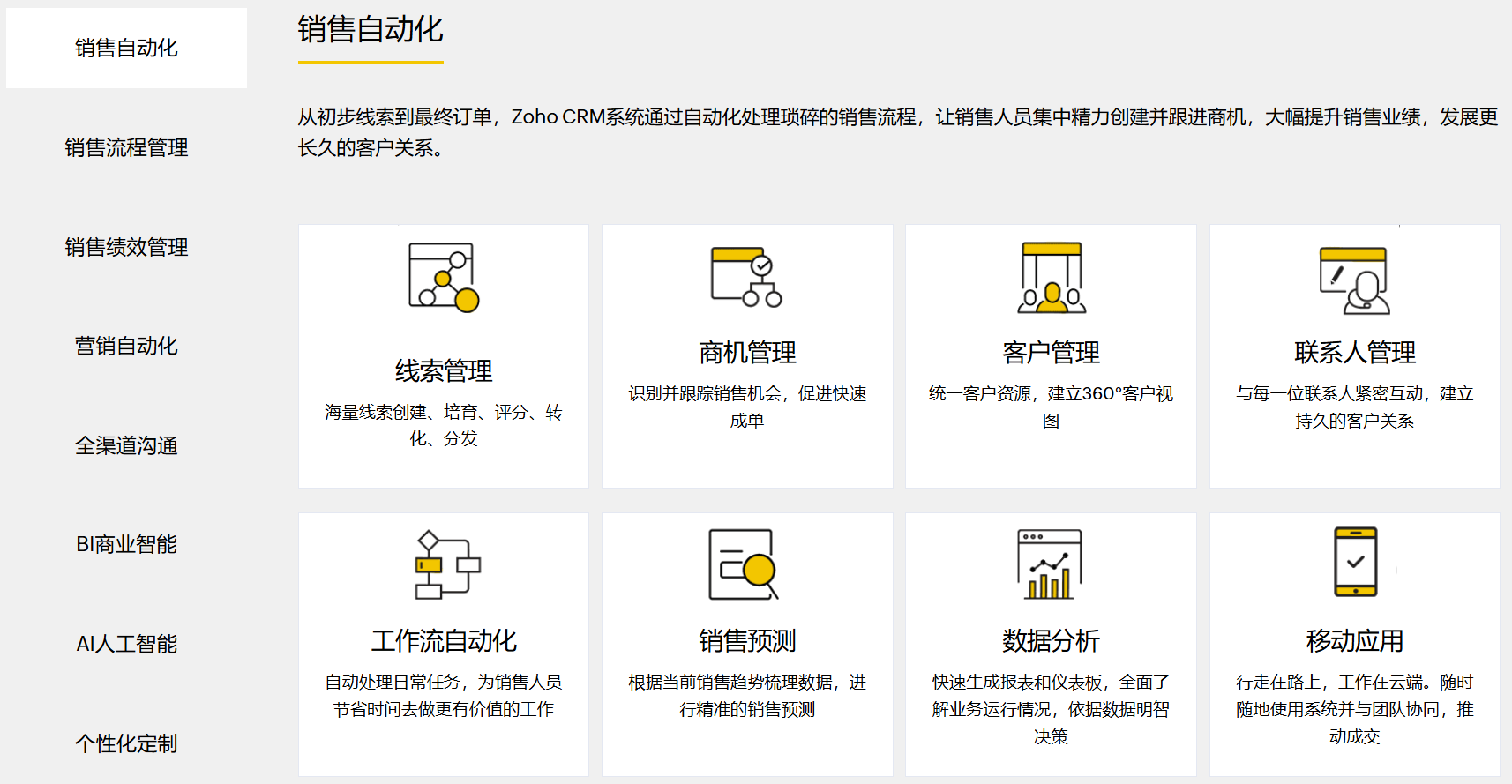Click the sales forecast (销售预测) magnifier icon
Screen dimensions: 1512x784
(x=744, y=564)
